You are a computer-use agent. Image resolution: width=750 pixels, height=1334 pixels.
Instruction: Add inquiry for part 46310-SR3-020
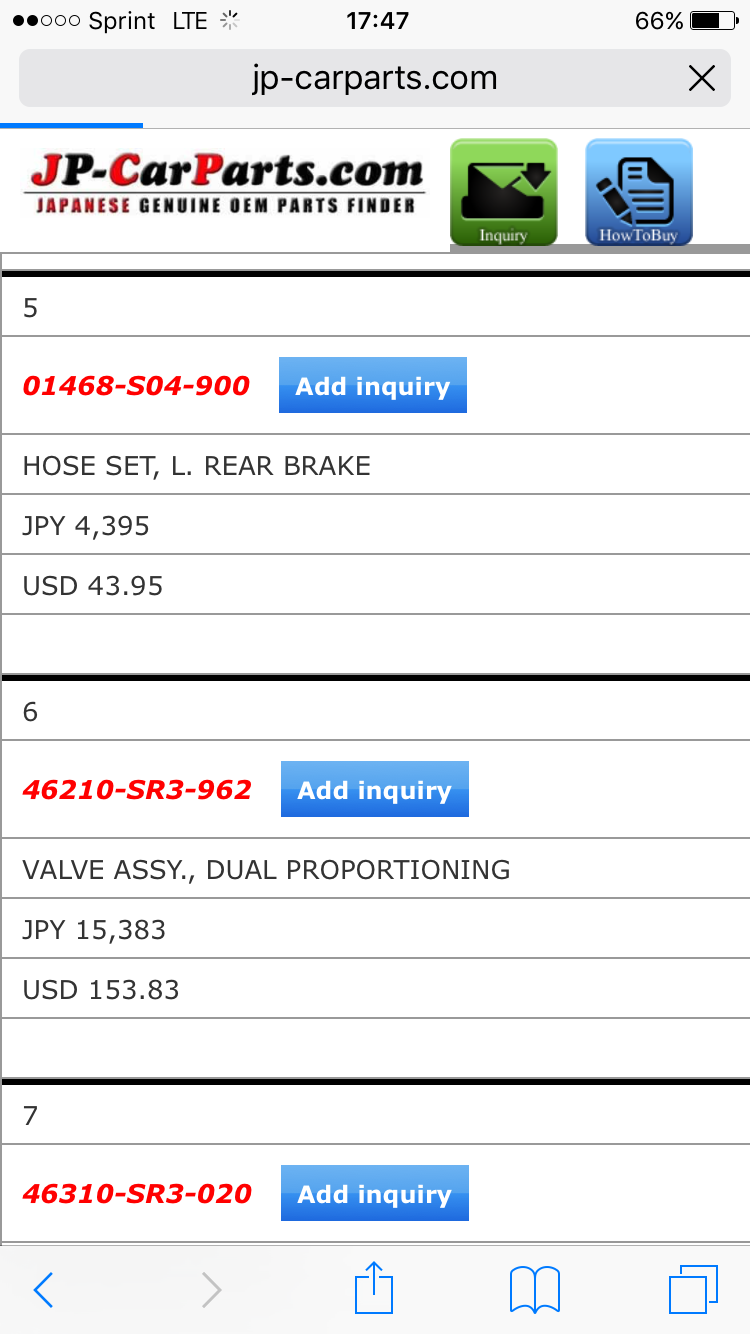374,1194
